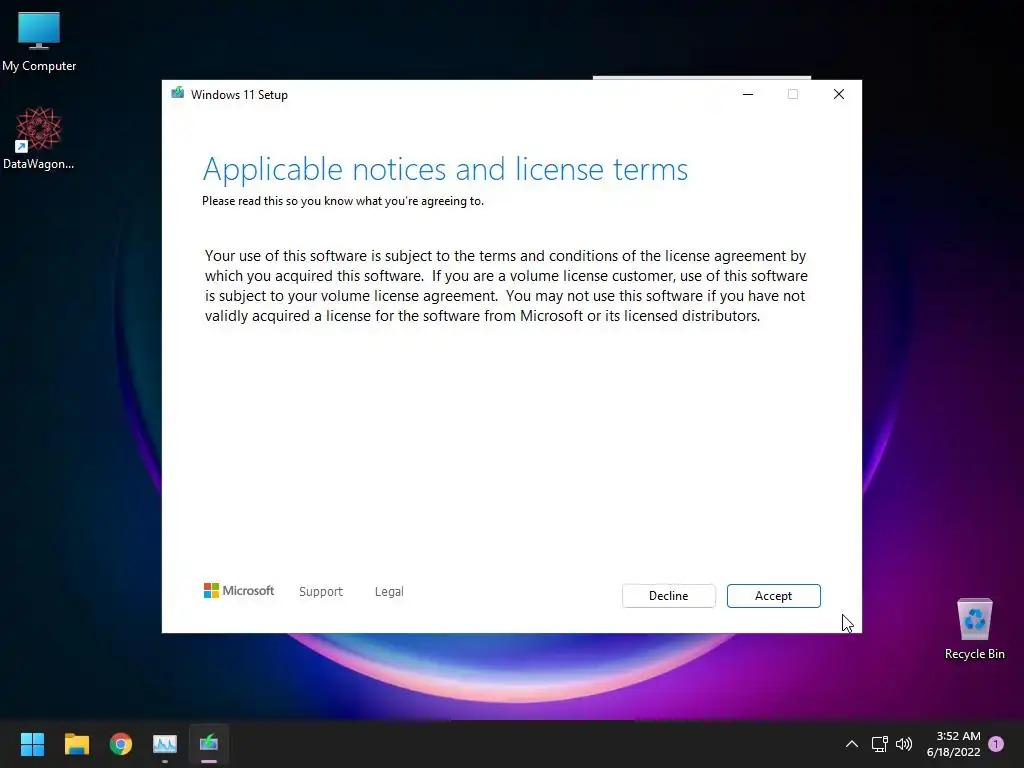1024x768 pixels.
Task: Open File Explorer from taskbar
Action: click(76, 744)
